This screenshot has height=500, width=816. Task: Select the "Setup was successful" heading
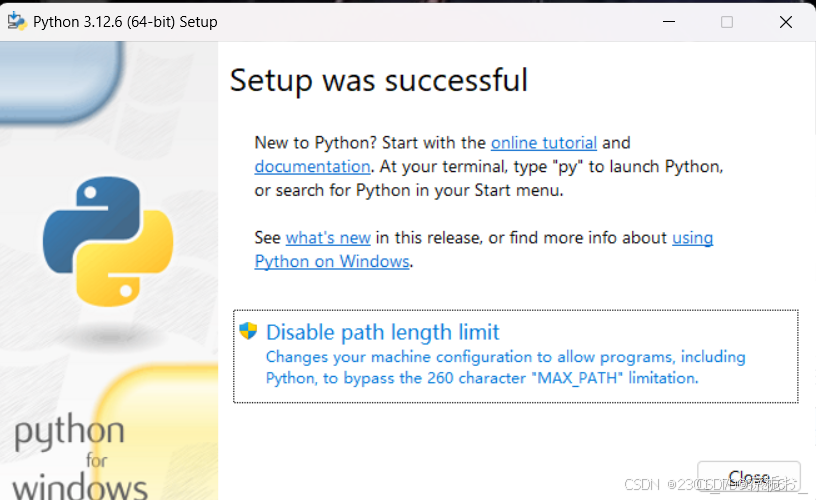[379, 80]
